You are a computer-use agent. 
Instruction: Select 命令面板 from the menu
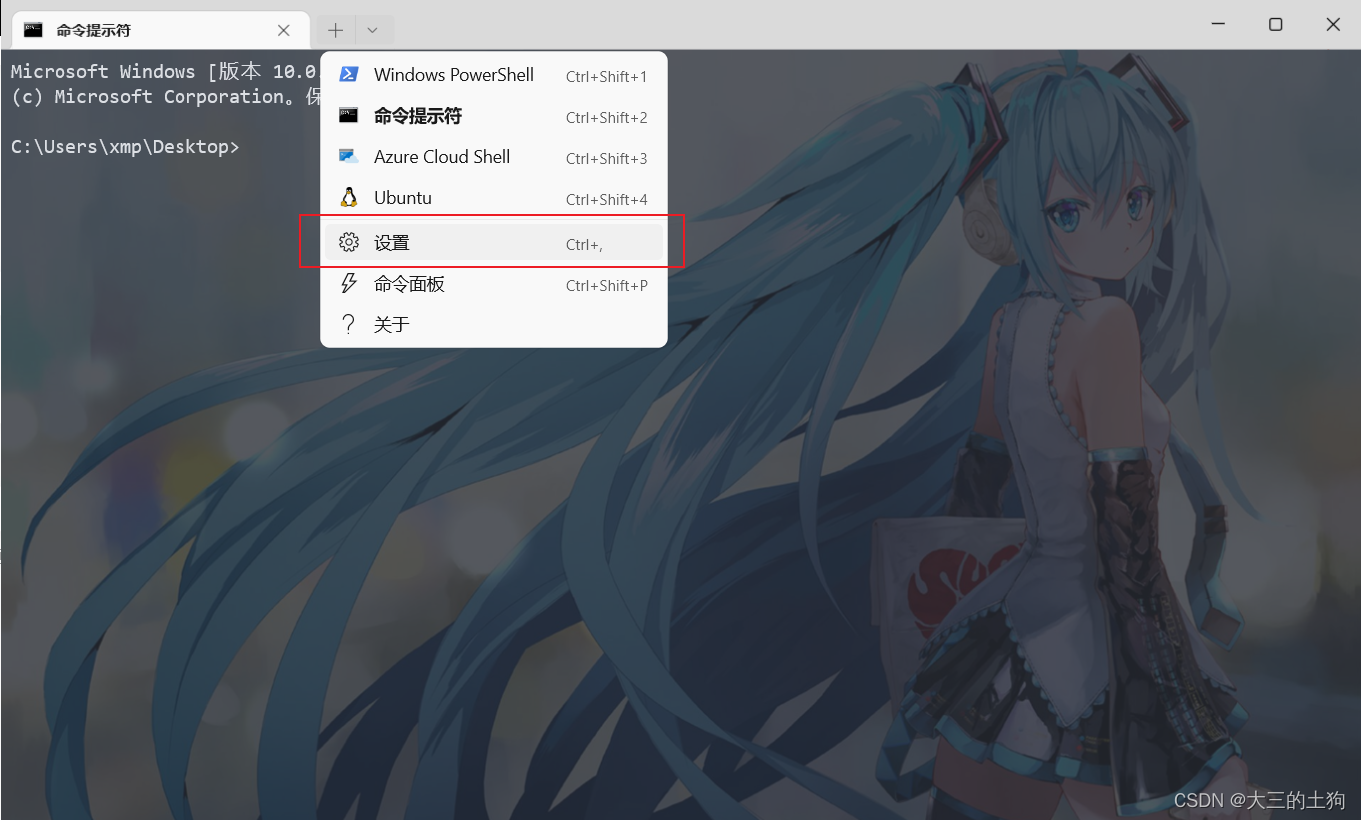coord(411,283)
